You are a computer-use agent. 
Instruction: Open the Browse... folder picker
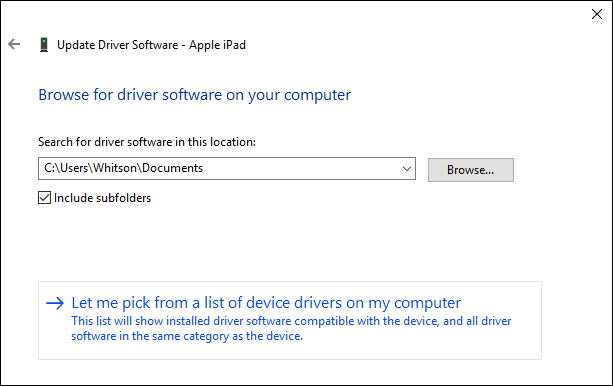[x=471, y=170]
